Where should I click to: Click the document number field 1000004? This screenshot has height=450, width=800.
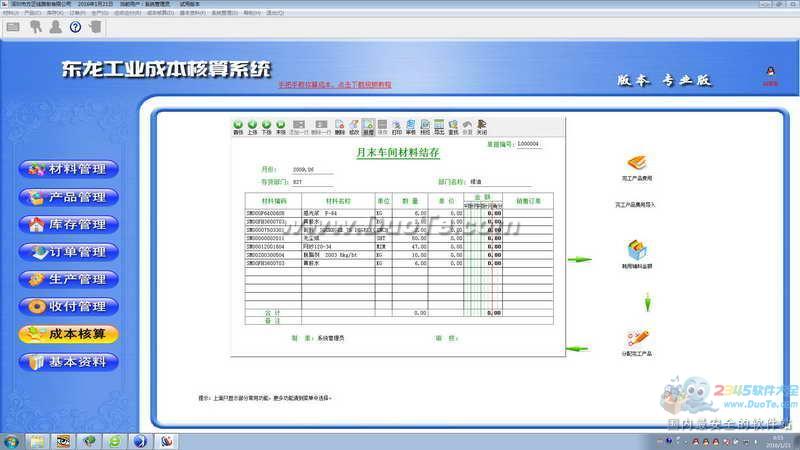(x=529, y=144)
